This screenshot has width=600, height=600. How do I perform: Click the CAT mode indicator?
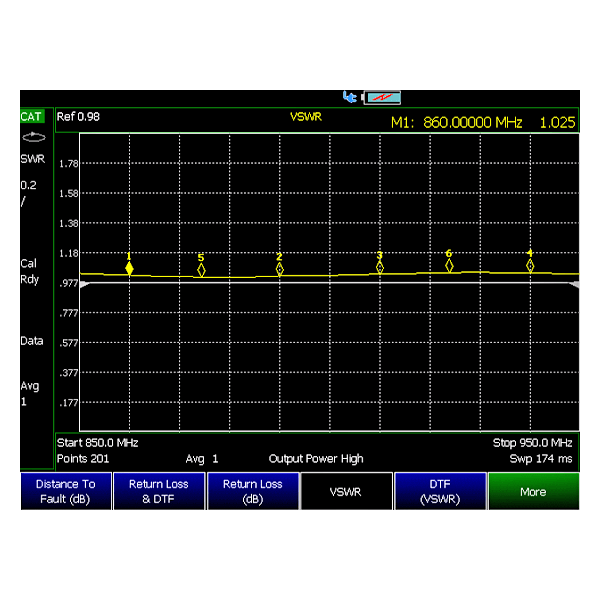[32, 117]
